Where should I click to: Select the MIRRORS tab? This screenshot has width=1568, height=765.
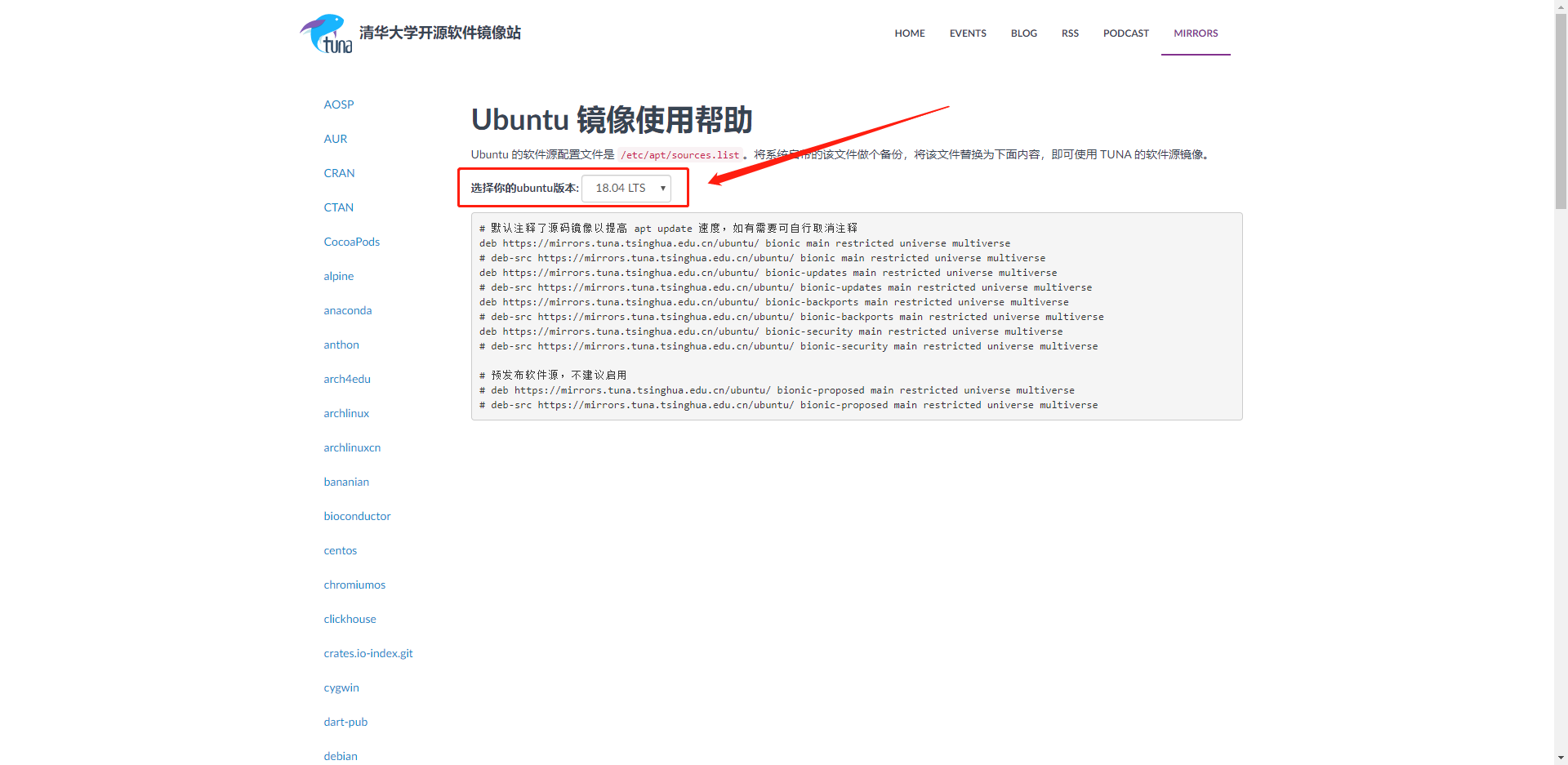(x=1195, y=33)
